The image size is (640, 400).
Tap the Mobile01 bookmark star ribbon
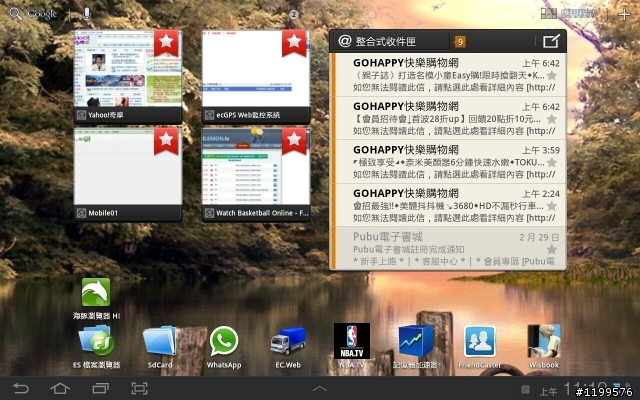[166, 140]
